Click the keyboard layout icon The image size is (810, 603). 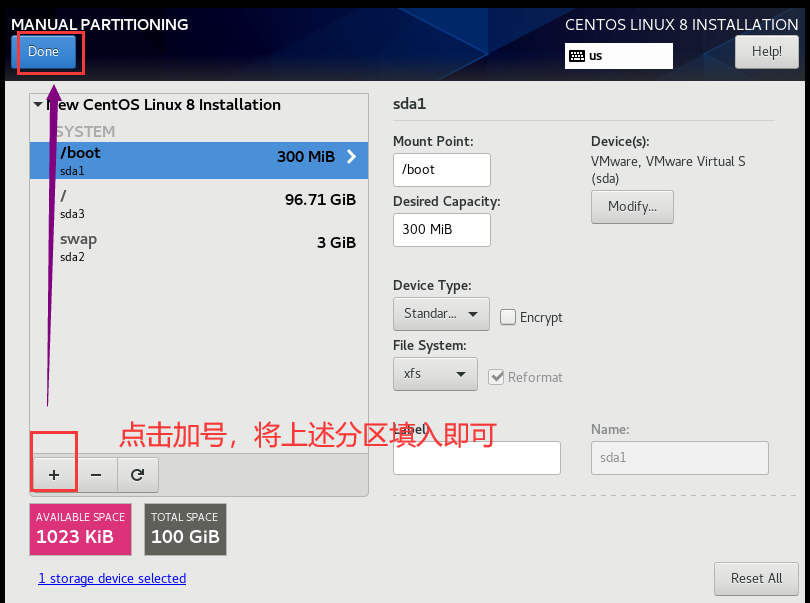tap(577, 56)
